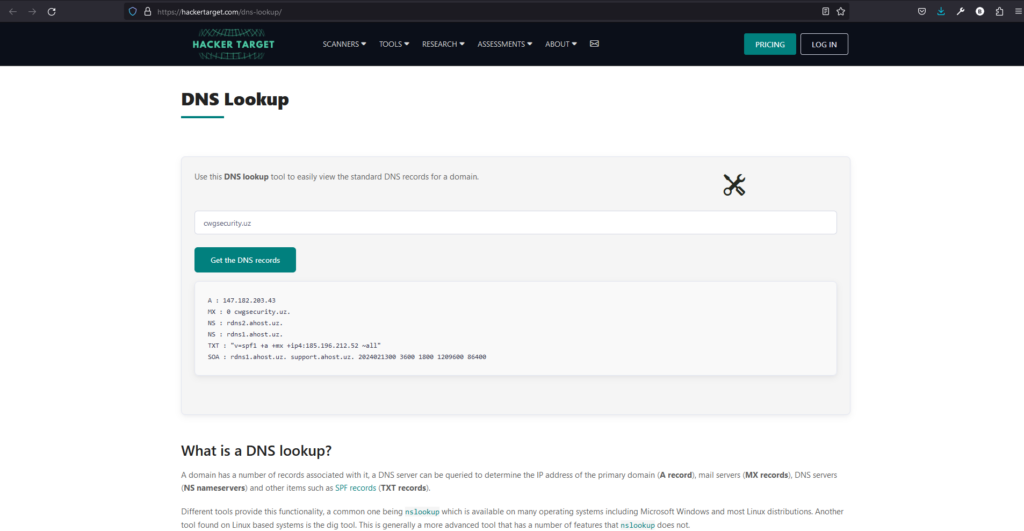Click the PRICING button

pyautogui.click(x=770, y=44)
